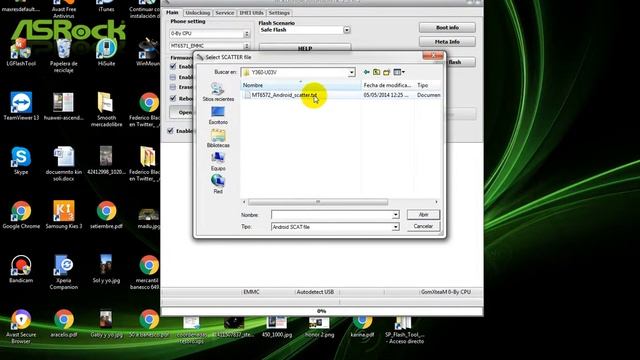The height and width of the screenshot is (360, 640).
Task: Go back to the previous folder in the dialog
Action: coord(367,72)
